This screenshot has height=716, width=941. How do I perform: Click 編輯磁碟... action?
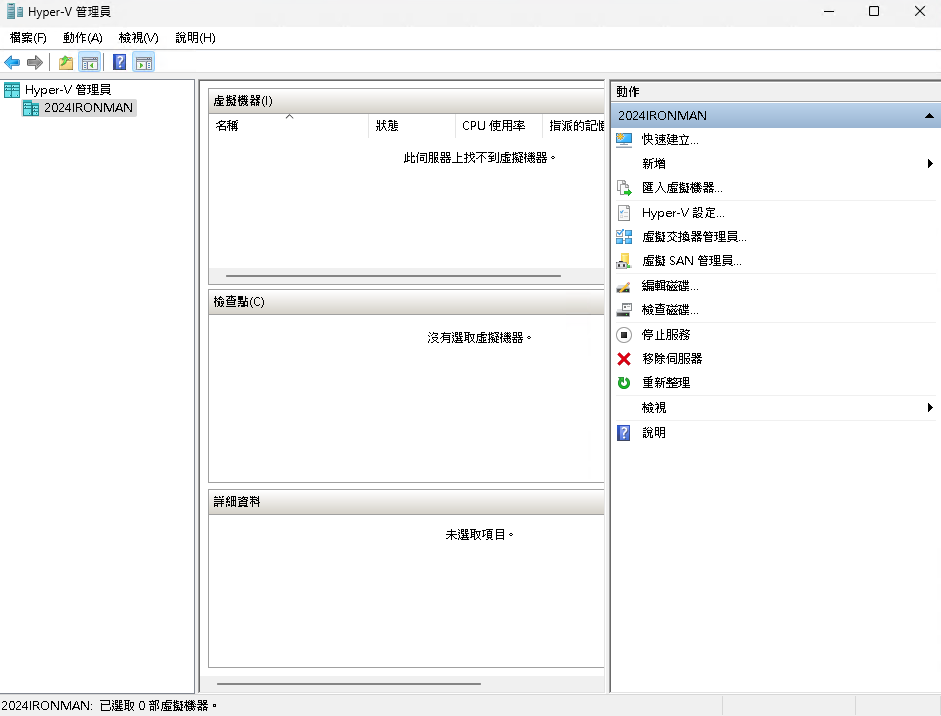[670, 286]
